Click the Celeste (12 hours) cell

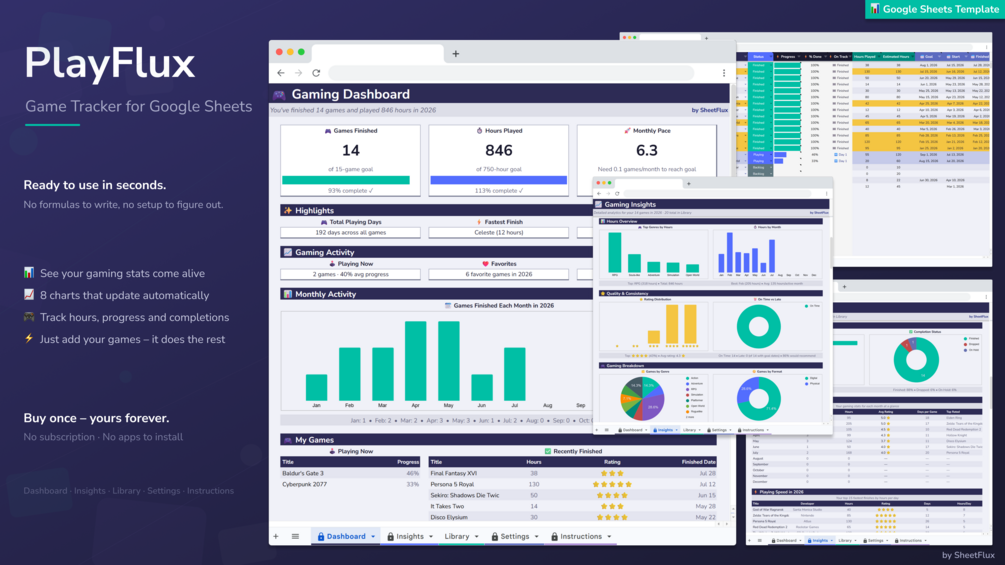(499, 233)
